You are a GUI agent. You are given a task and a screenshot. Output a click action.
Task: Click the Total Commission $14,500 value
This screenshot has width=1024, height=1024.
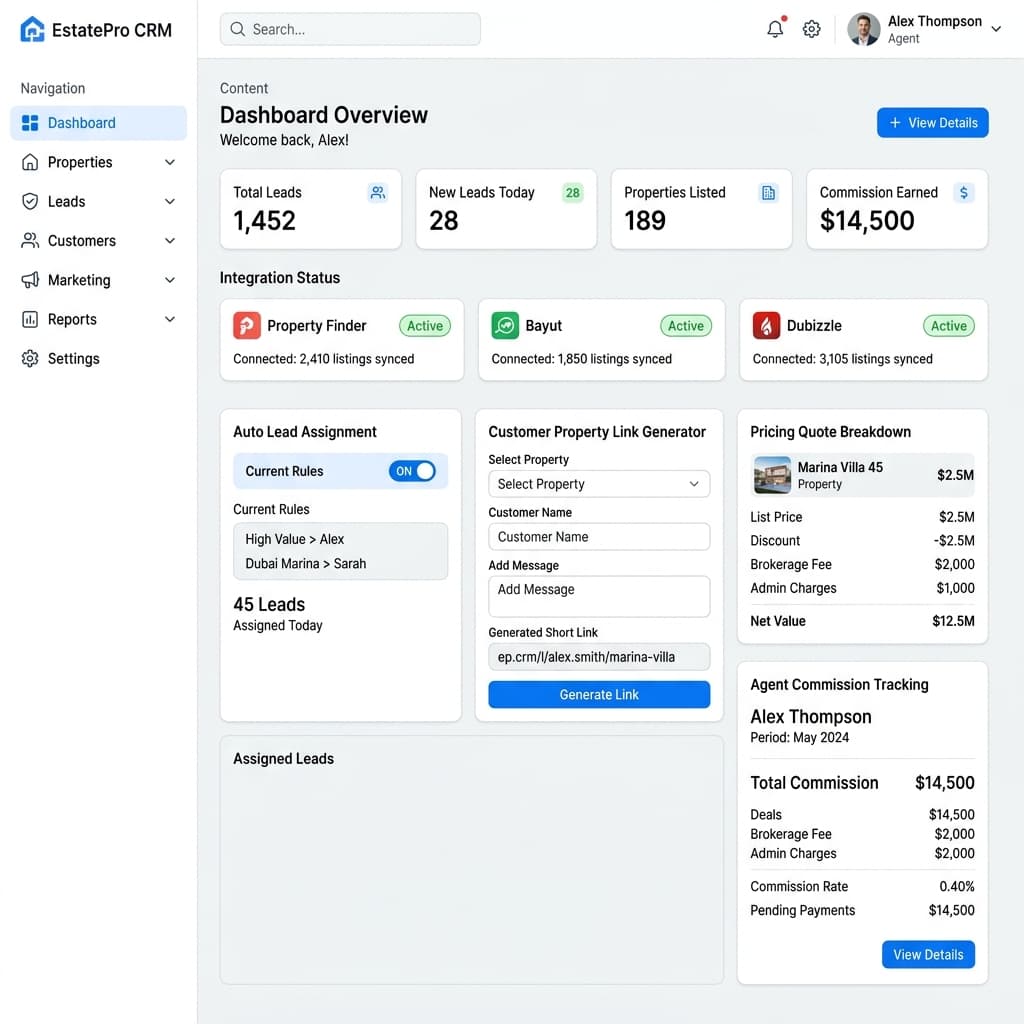(x=944, y=783)
